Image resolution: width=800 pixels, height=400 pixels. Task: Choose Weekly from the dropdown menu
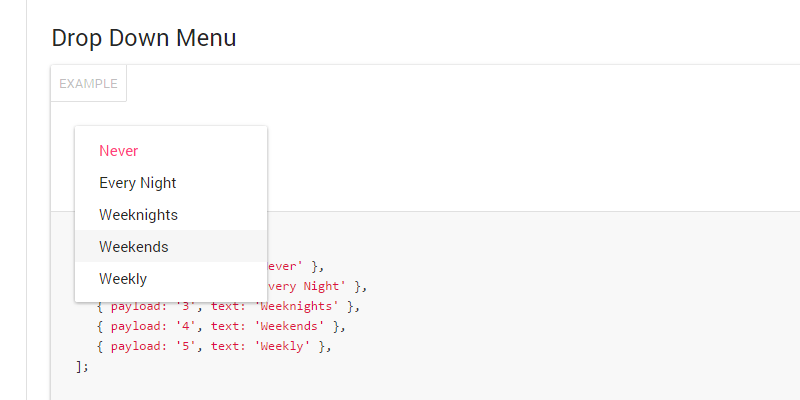click(x=123, y=279)
